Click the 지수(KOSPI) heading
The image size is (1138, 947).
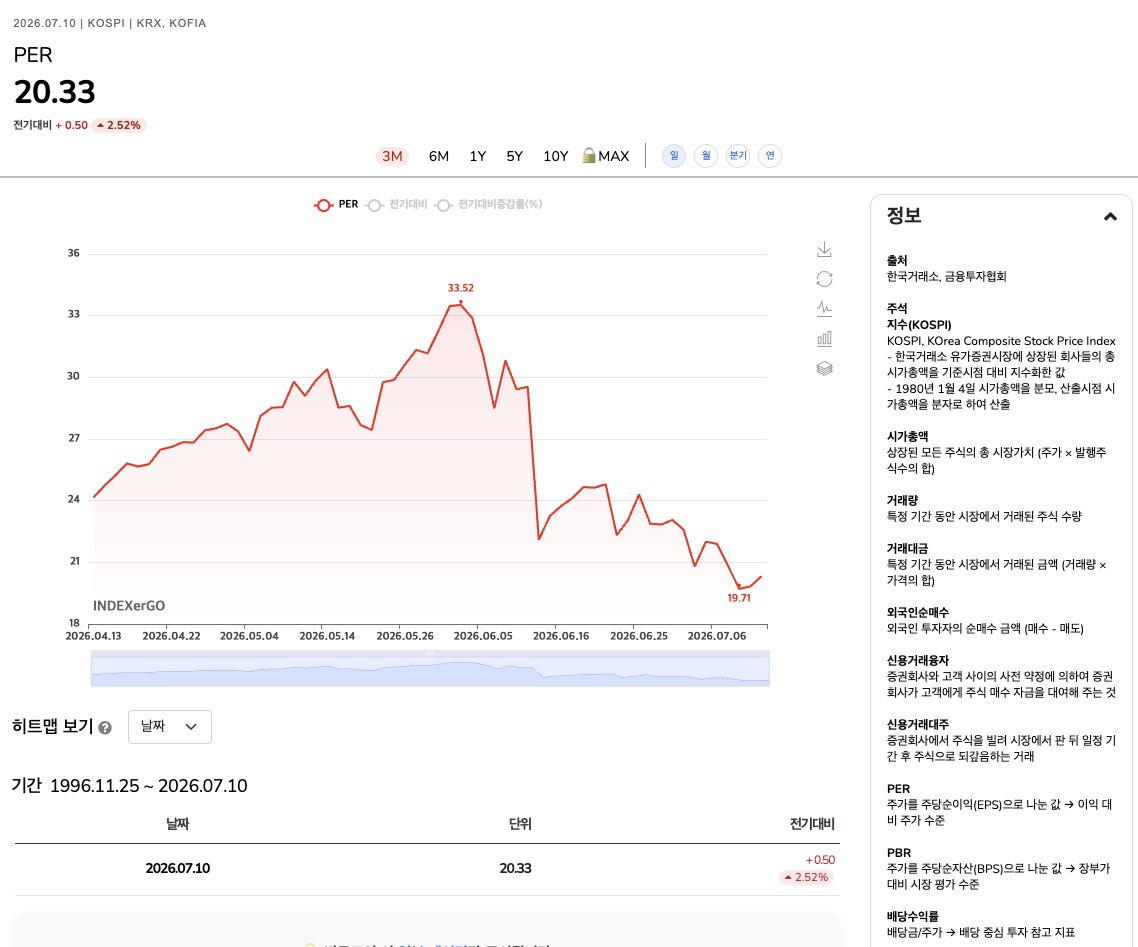pyautogui.click(x=919, y=324)
